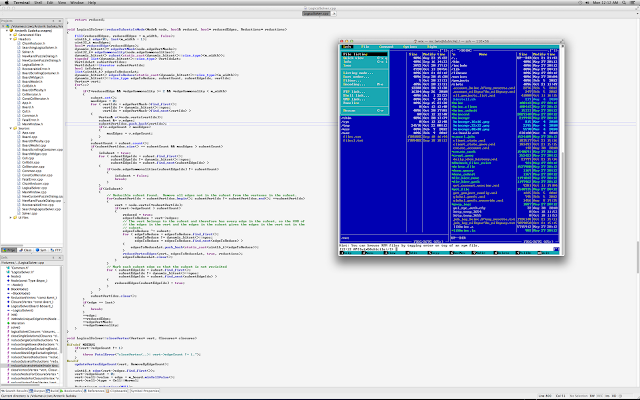Switch to the Projects panel tab
The height and width of the screenshot is (400, 640).
point(9,250)
